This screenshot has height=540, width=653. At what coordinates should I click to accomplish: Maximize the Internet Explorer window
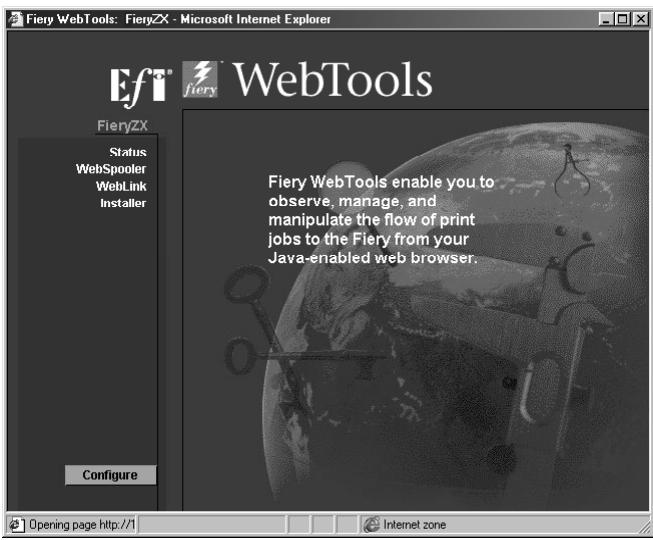tap(622, 19)
